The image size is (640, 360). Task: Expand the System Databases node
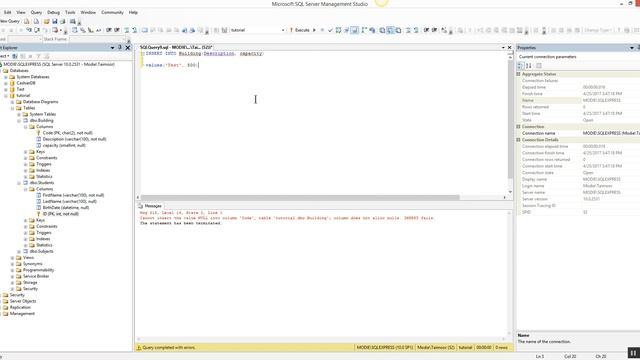click(6, 77)
